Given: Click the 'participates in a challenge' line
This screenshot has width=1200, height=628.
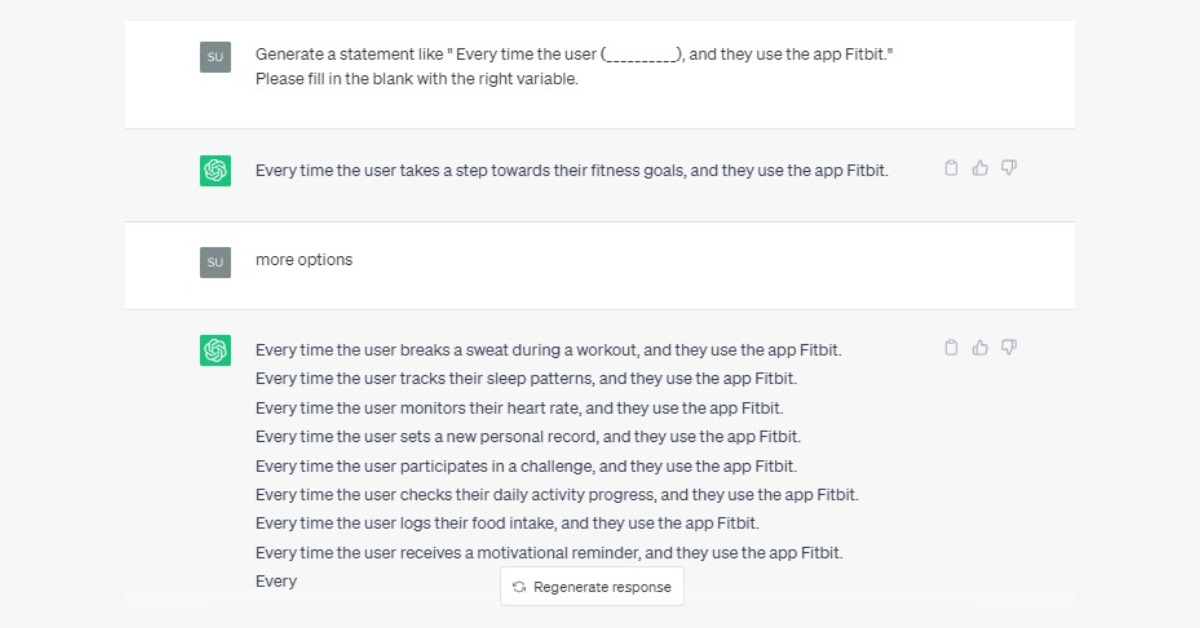Looking at the screenshot, I should coord(526,466).
